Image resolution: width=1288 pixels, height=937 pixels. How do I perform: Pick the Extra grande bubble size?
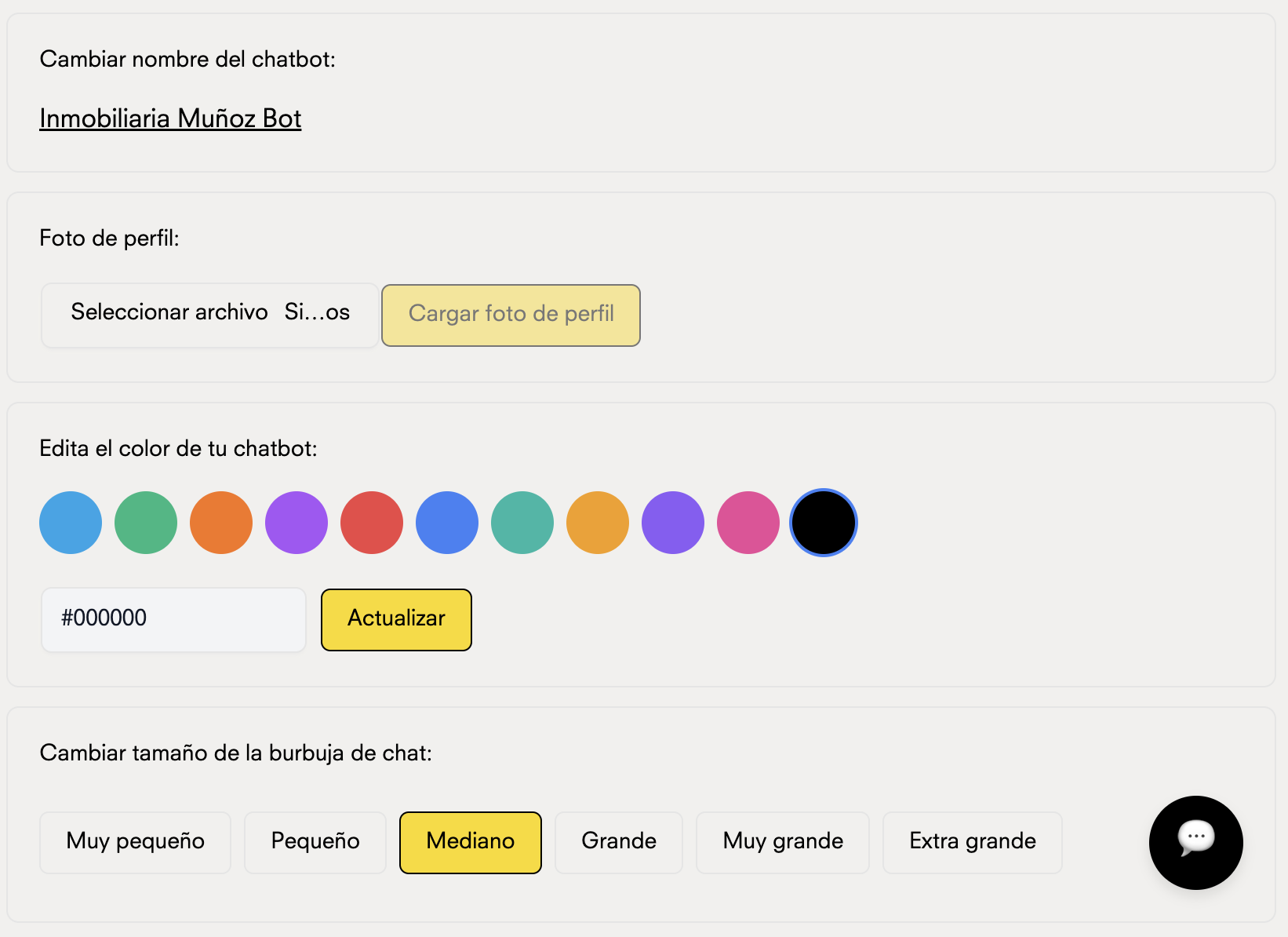click(972, 841)
